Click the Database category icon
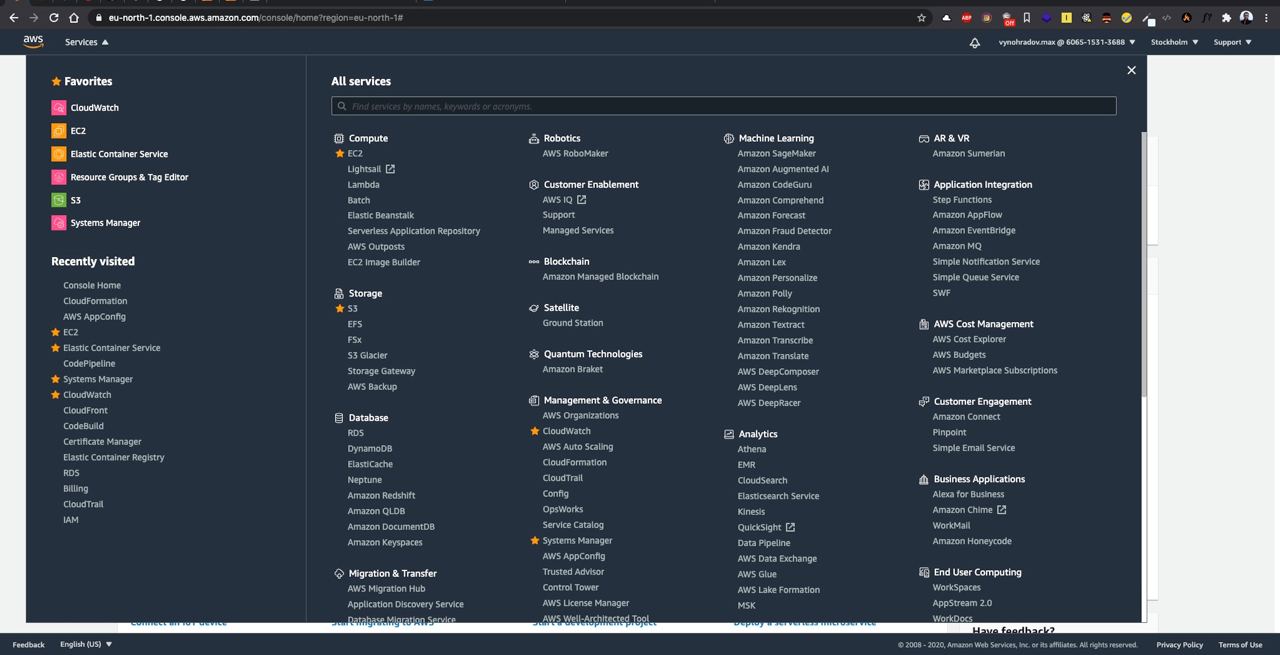The width and height of the screenshot is (1280, 655). [x=339, y=418]
